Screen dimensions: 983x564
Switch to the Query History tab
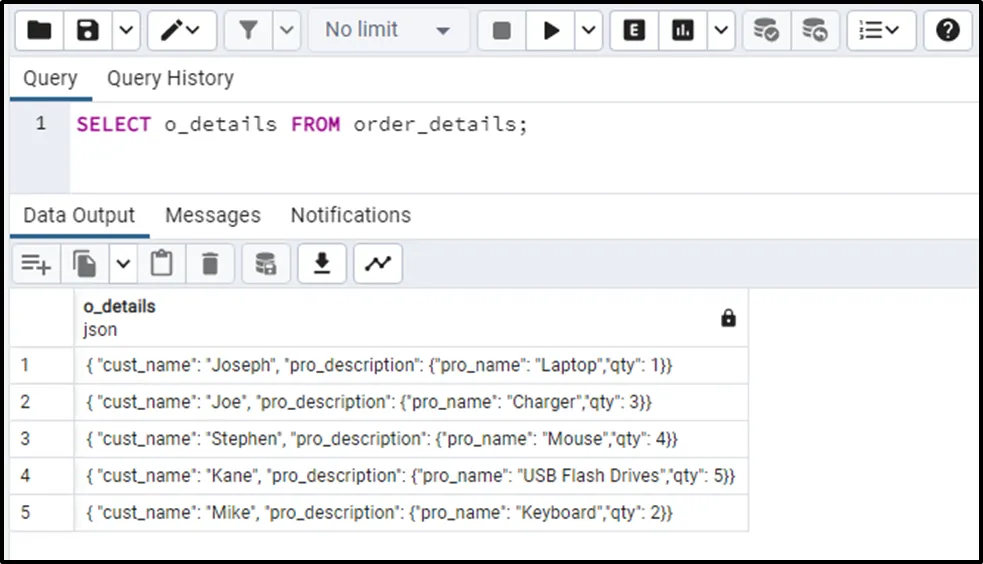(x=170, y=78)
